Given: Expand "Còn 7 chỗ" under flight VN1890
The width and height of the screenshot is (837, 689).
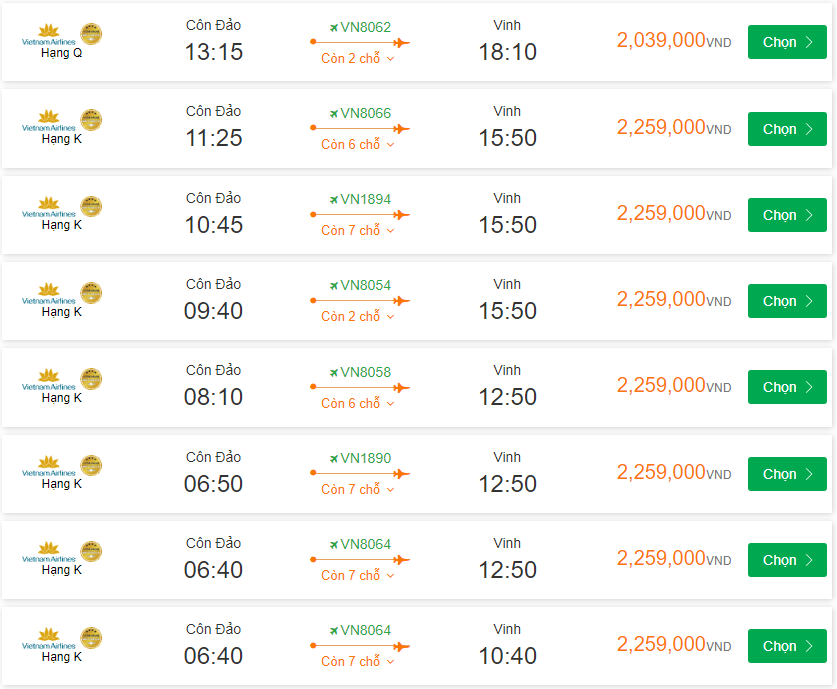Looking at the screenshot, I should pos(358,489).
